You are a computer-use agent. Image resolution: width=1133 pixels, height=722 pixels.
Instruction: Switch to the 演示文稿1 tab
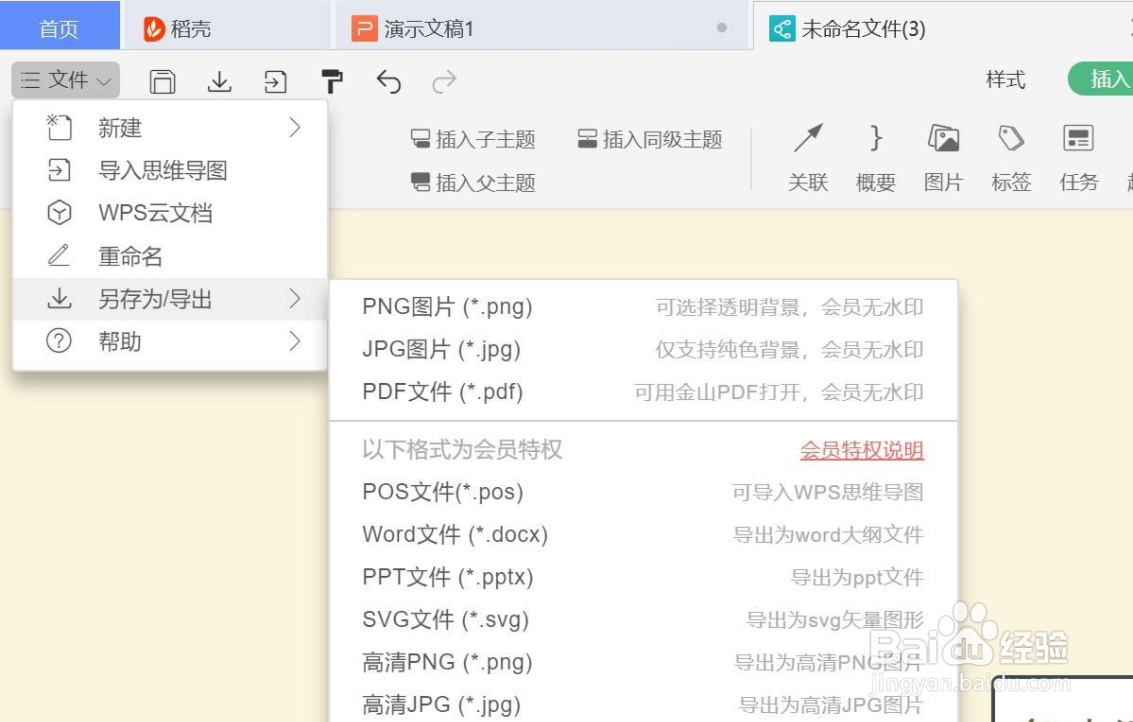[542, 28]
